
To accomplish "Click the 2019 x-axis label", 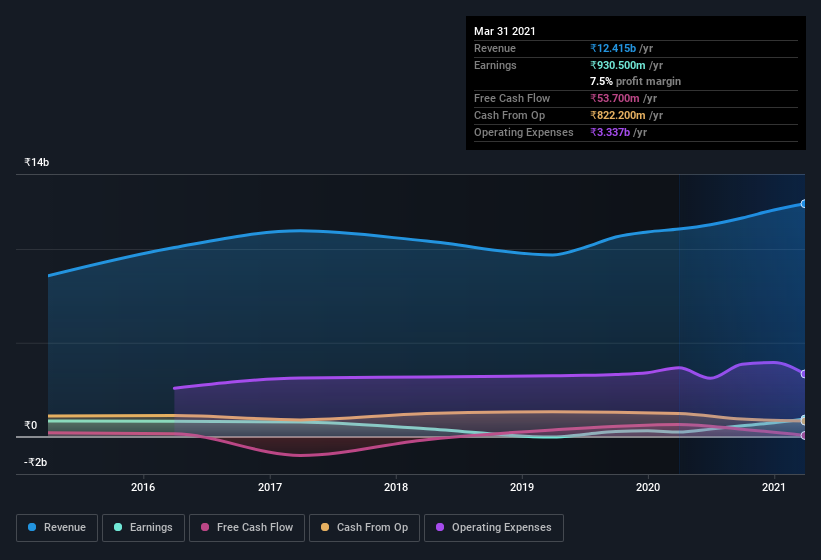I will [522, 487].
